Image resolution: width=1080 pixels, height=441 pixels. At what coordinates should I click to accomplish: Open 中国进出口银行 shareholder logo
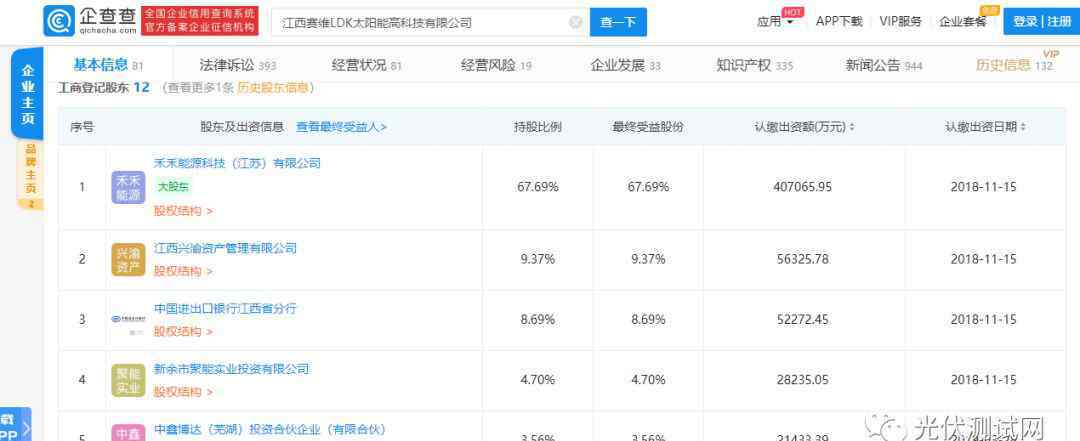pyautogui.click(x=128, y=320)
